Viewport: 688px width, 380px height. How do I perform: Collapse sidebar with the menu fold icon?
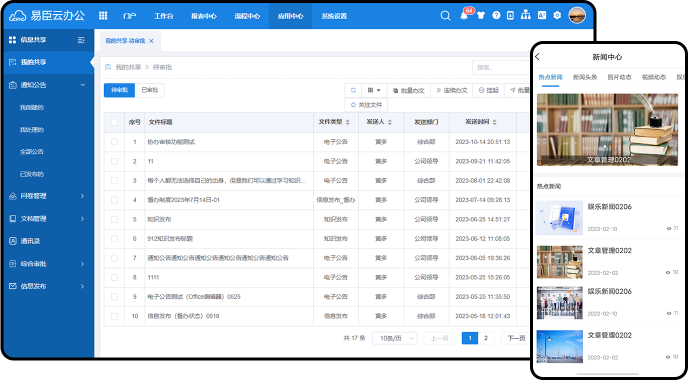point(81,40)
